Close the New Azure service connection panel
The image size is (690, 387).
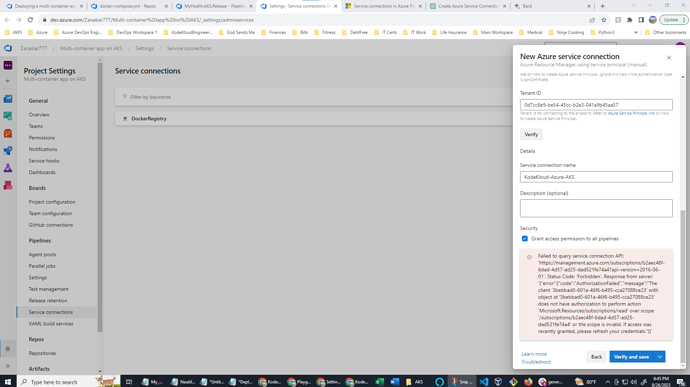pos(669,58)
